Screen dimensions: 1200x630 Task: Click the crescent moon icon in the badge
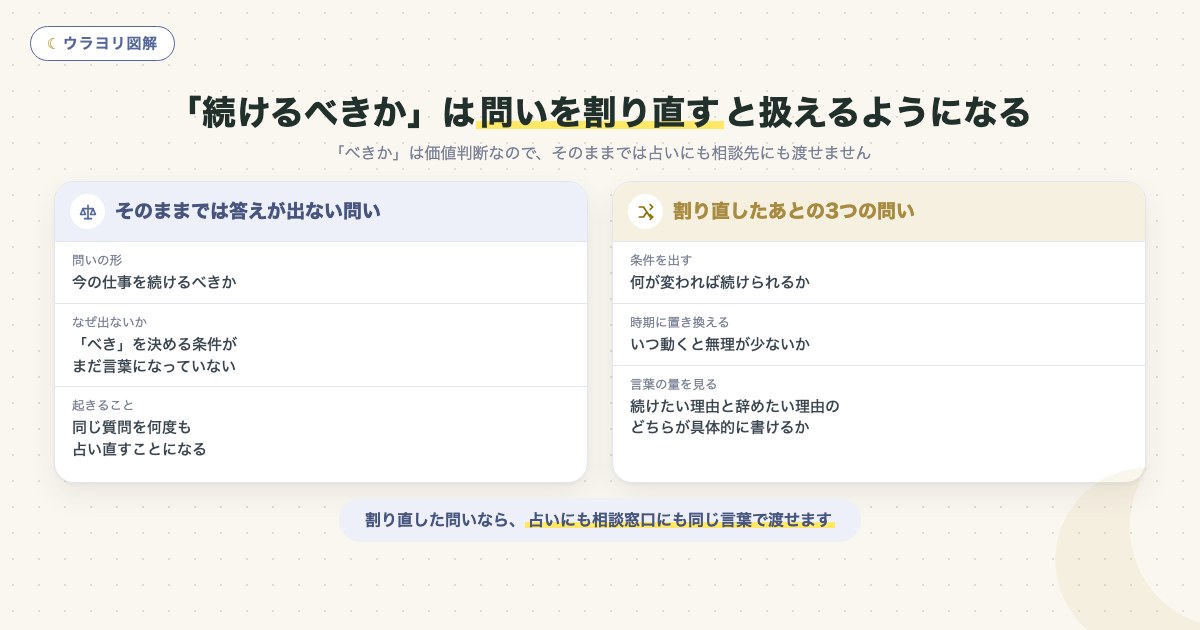click(x=52, y=43)
